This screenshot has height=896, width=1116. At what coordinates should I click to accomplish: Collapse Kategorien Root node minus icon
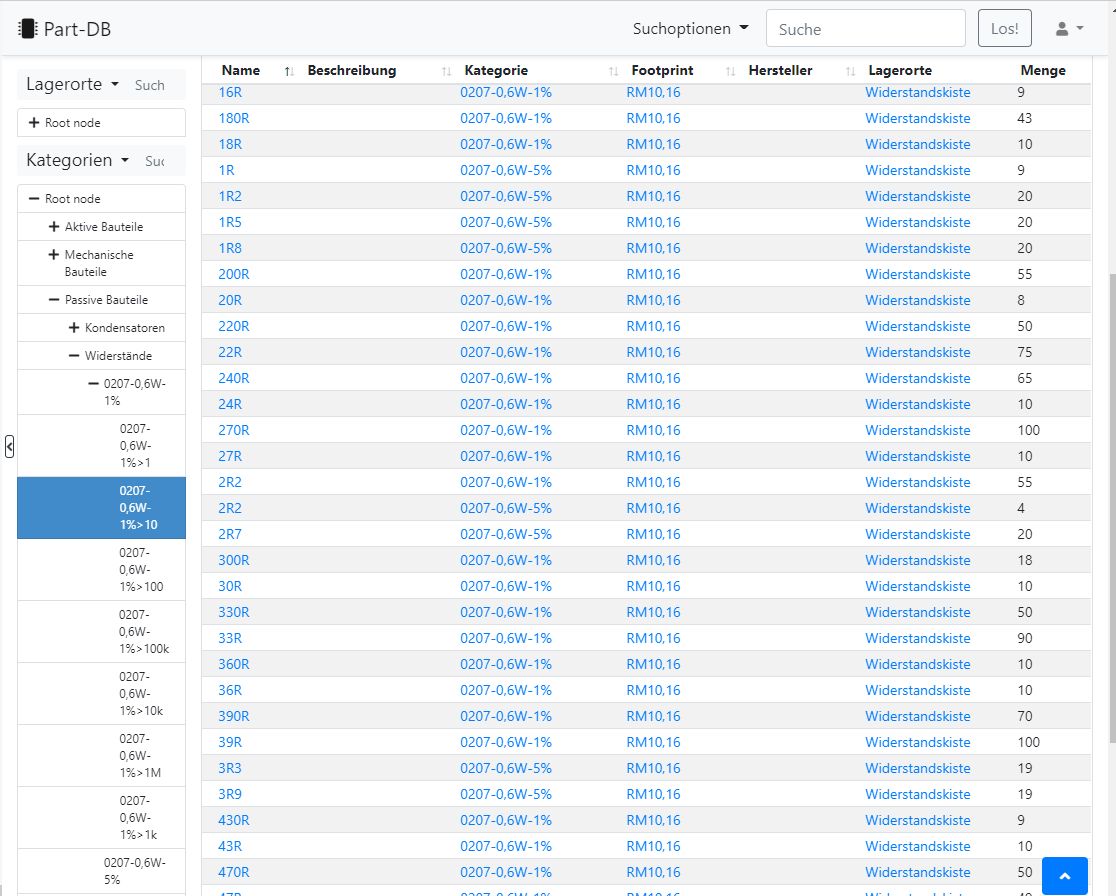coord(33,199)
